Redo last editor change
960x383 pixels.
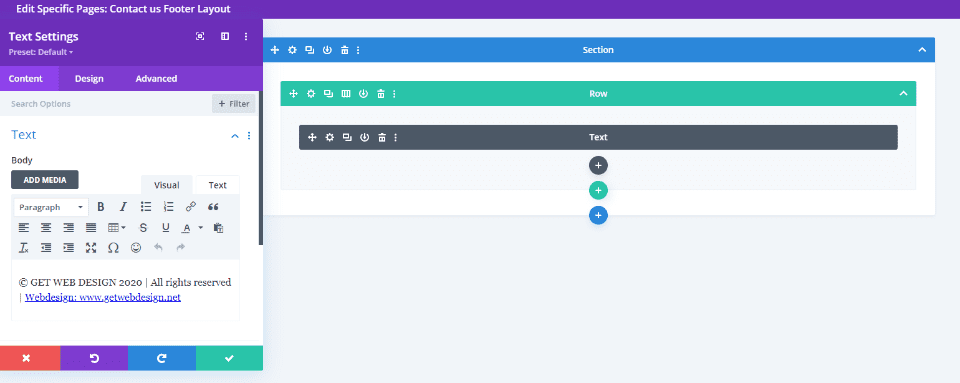pyautogui.click(x=181, y=248)
